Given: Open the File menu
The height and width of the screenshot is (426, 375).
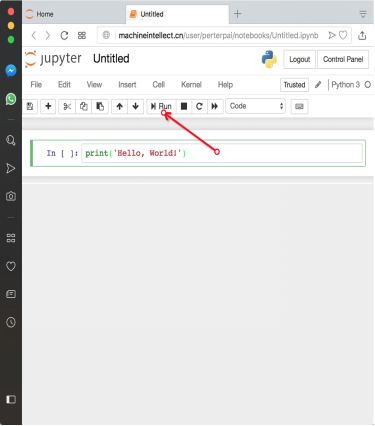Looking at the screenshot, I should coord(36,85).
